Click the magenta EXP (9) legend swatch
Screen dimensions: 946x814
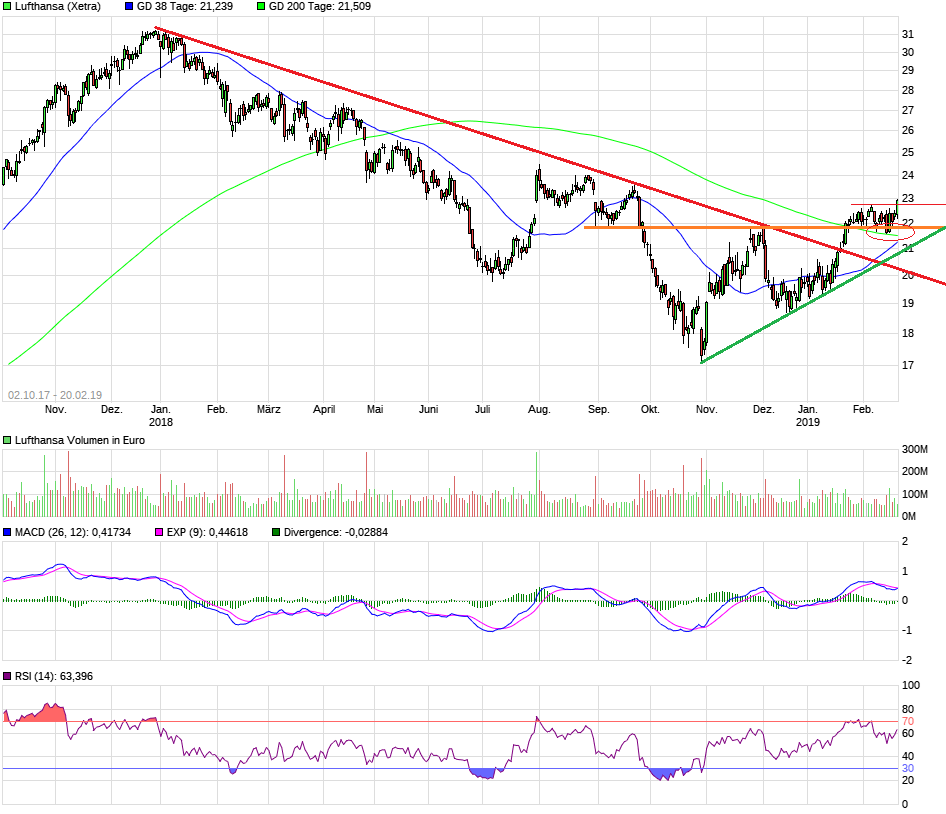click(159, 532)
